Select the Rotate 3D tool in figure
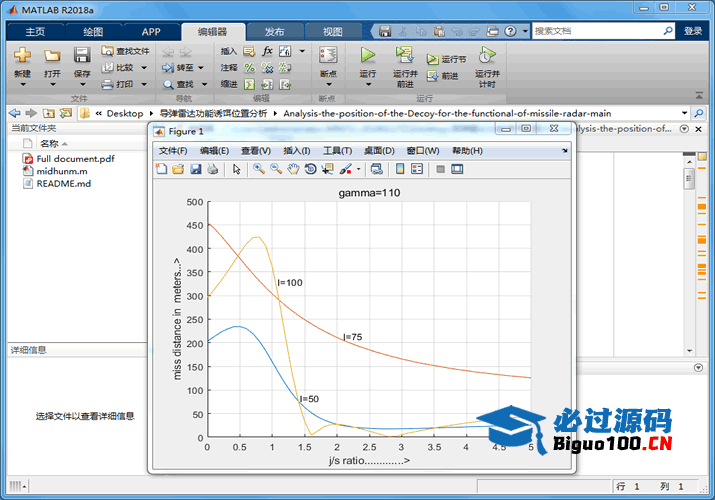This screenshot has height=500, width=715. point(310,169)
